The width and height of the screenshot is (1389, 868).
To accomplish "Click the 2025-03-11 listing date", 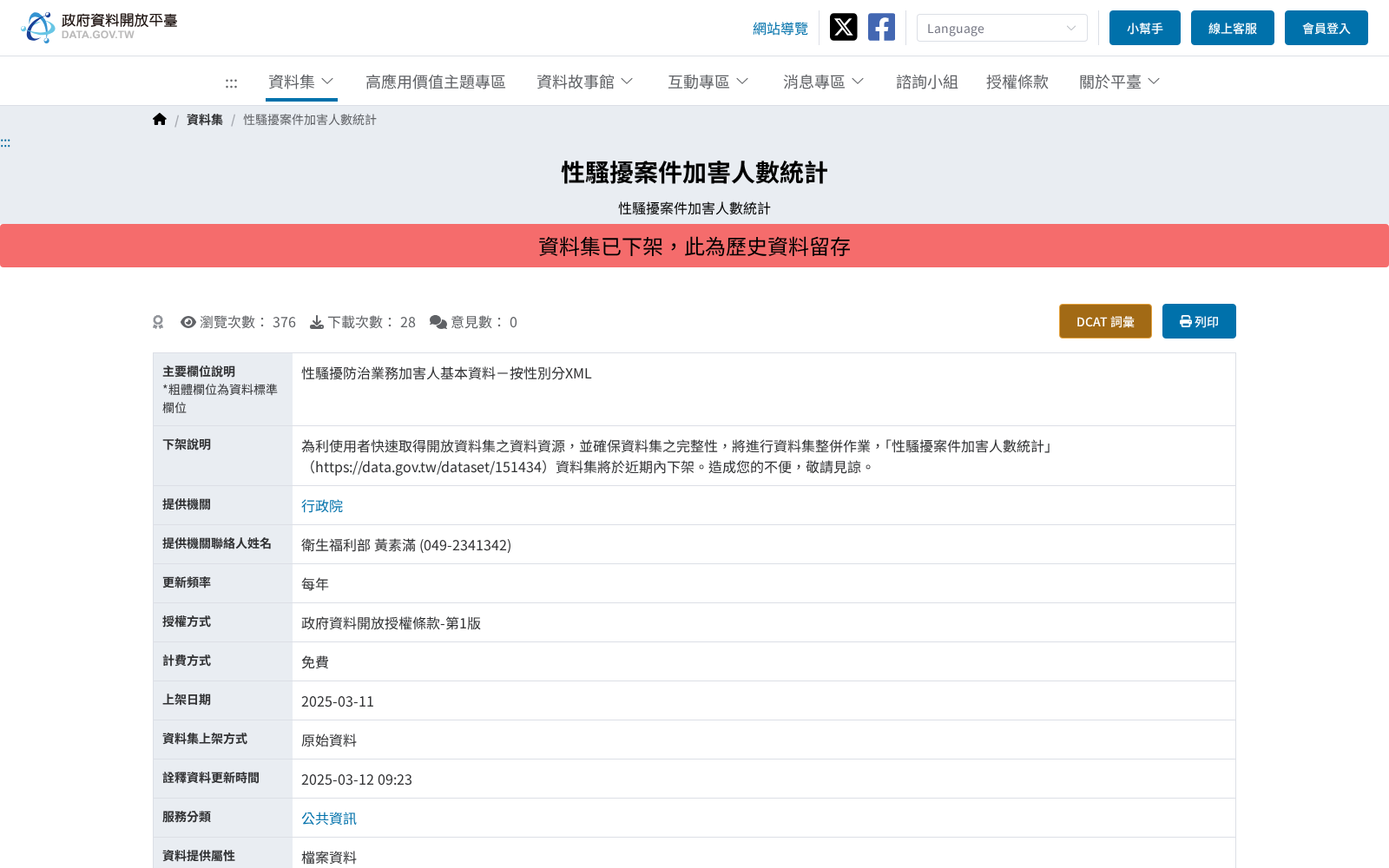I will pos(338,701).
